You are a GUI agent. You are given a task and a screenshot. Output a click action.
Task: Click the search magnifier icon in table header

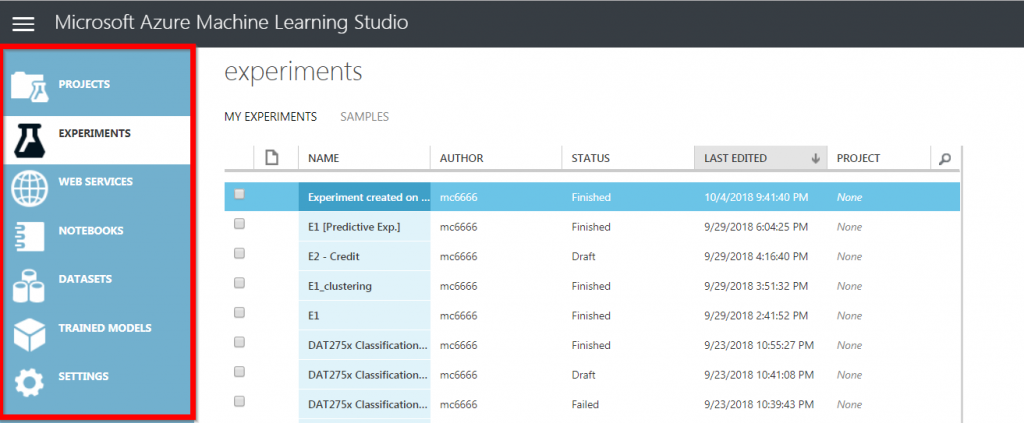click(x=943, y=158)
